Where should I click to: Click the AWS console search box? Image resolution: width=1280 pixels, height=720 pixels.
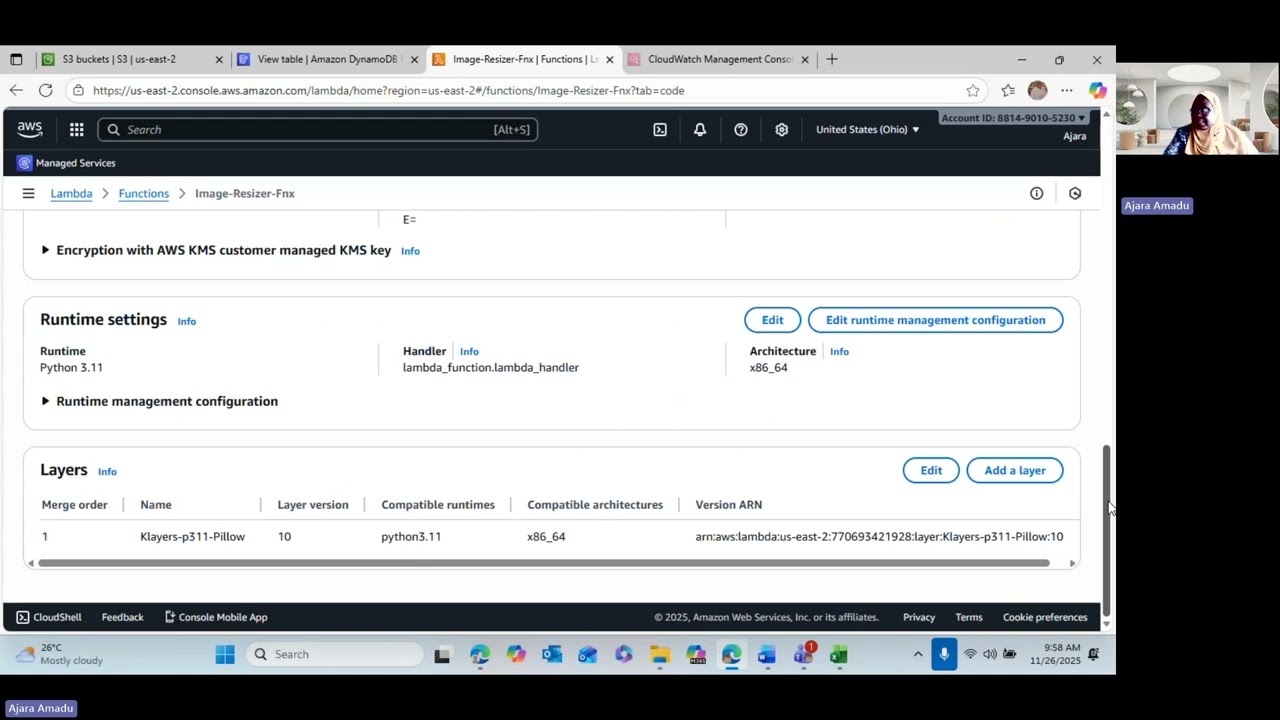coord(317,129)
